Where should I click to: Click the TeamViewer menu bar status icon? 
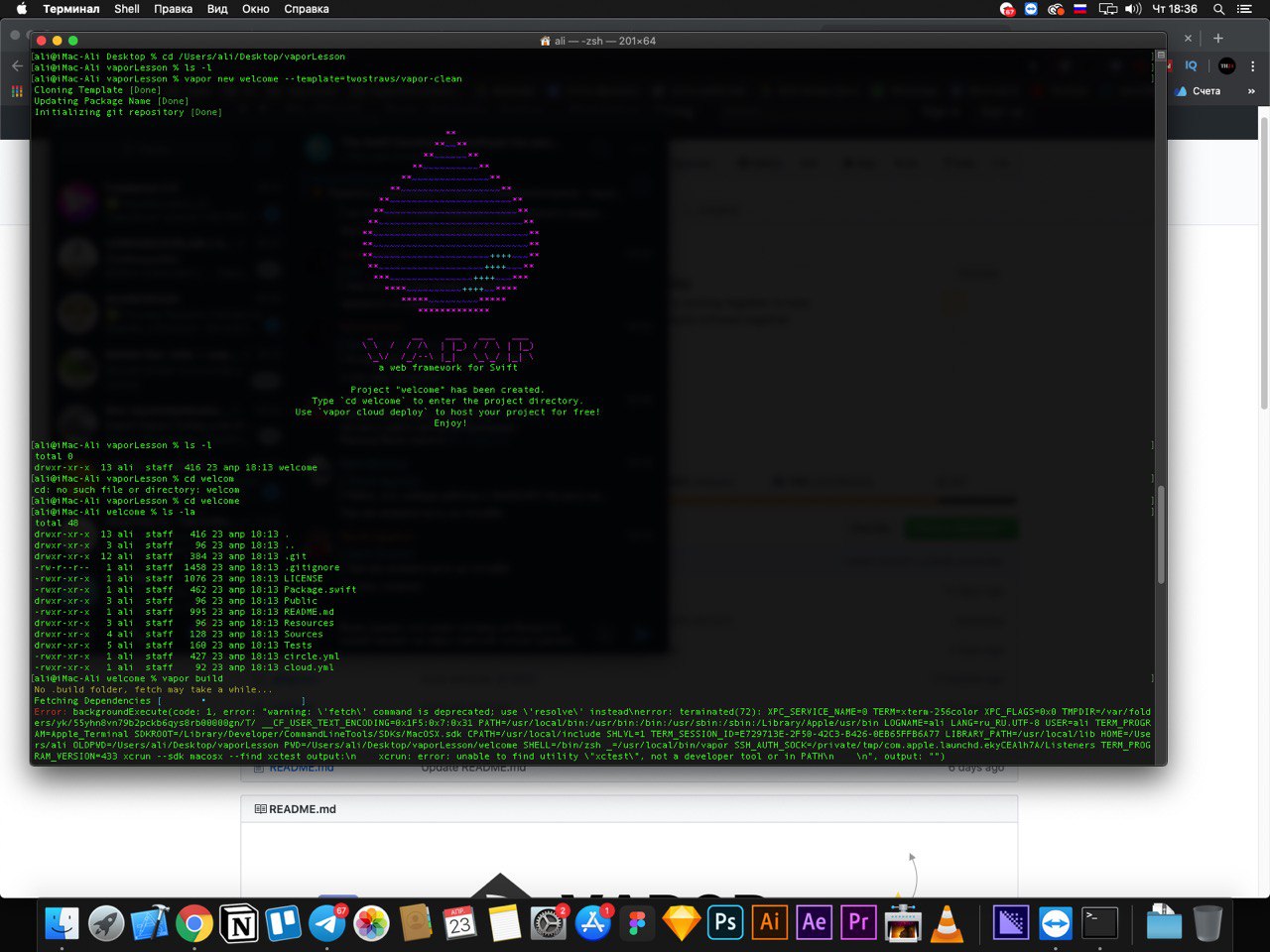[x=1031, y=9]
